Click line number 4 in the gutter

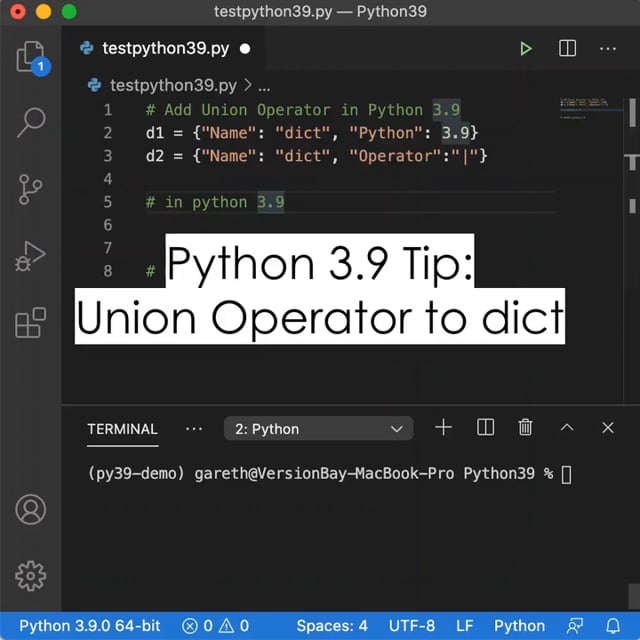107,179
